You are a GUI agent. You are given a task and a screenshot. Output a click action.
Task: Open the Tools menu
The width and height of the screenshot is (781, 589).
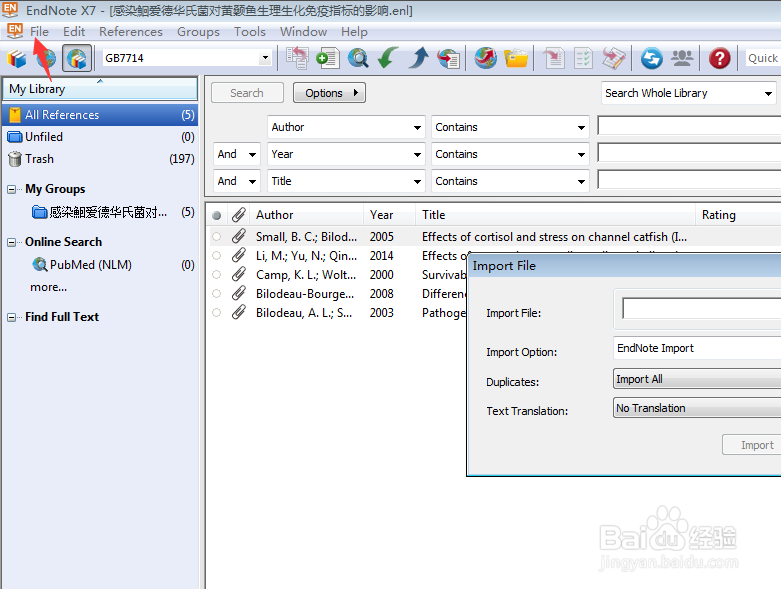click(x=250, y=31)
